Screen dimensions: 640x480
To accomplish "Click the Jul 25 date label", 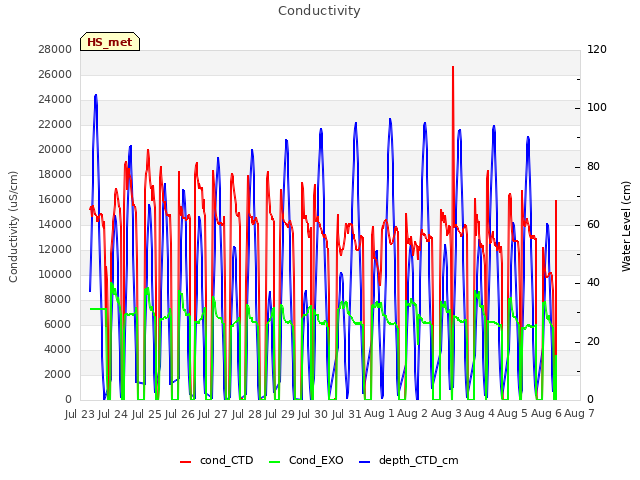I will [147, 414].
